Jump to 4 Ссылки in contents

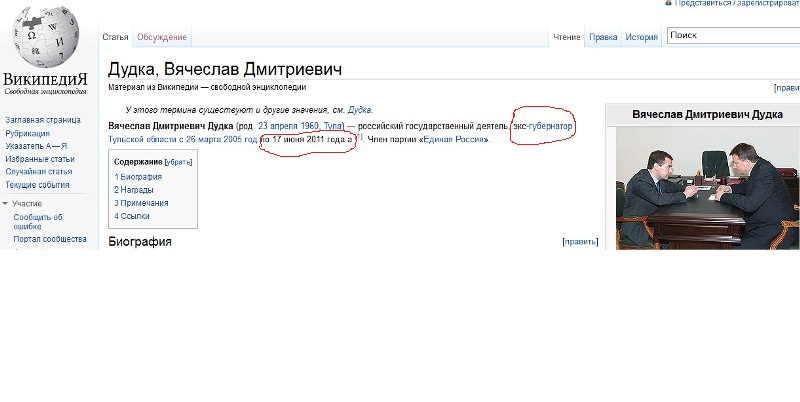pyautogui.click(x=134, y=215)
